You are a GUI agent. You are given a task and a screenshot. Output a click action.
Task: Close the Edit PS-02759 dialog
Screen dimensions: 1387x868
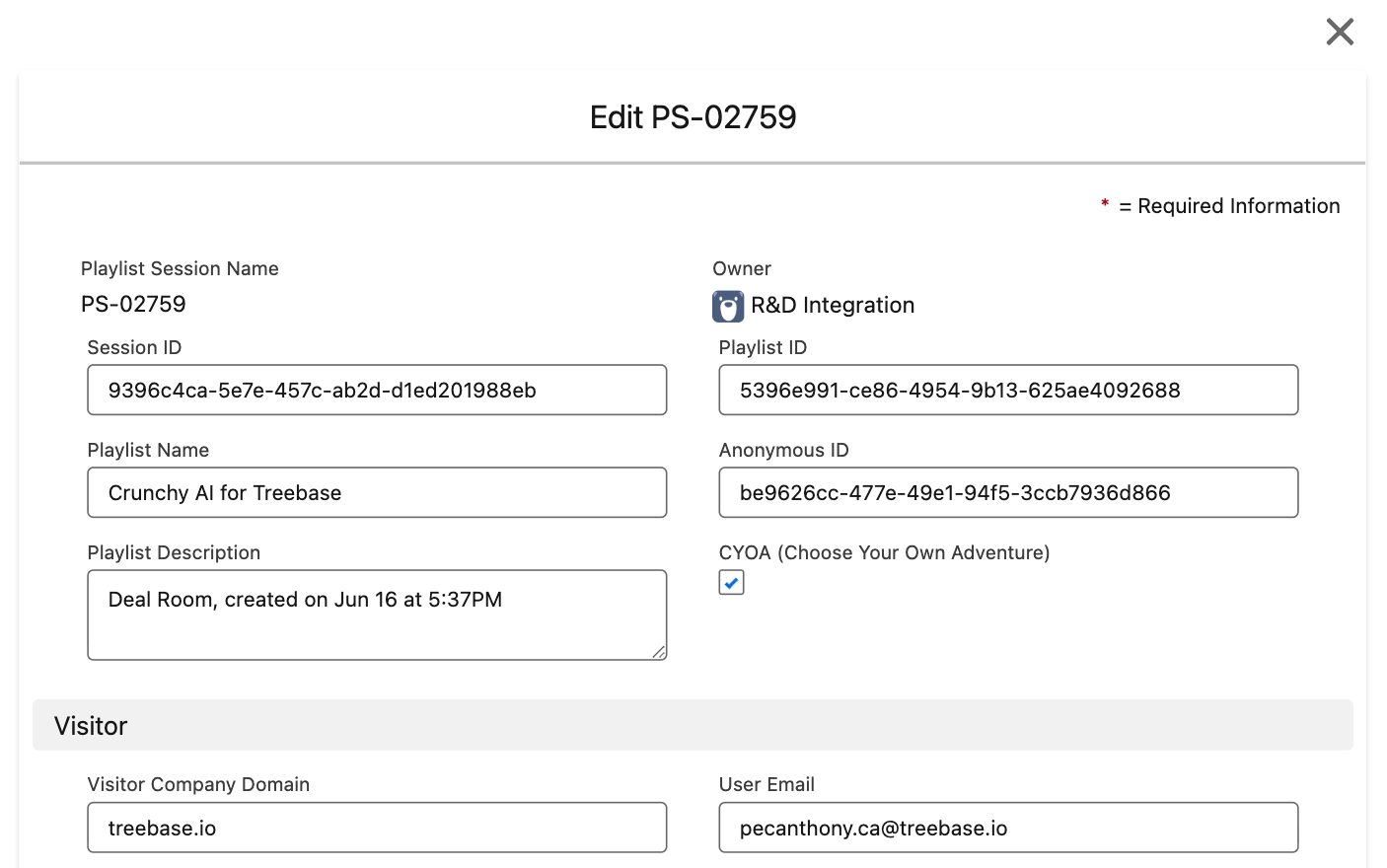tap(1340, 31)
